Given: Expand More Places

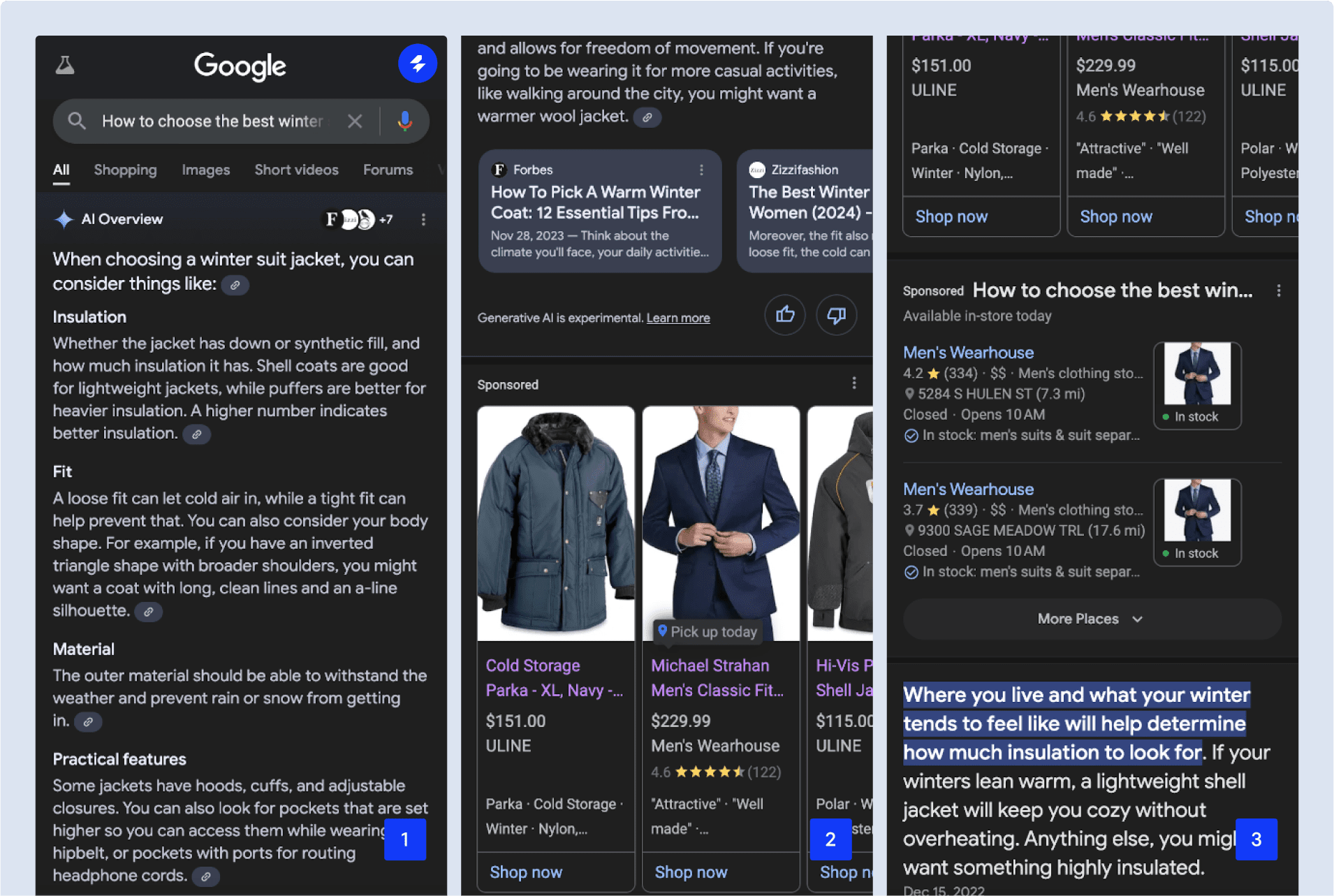Looking at the screenshot, I should coord(1092,619).
